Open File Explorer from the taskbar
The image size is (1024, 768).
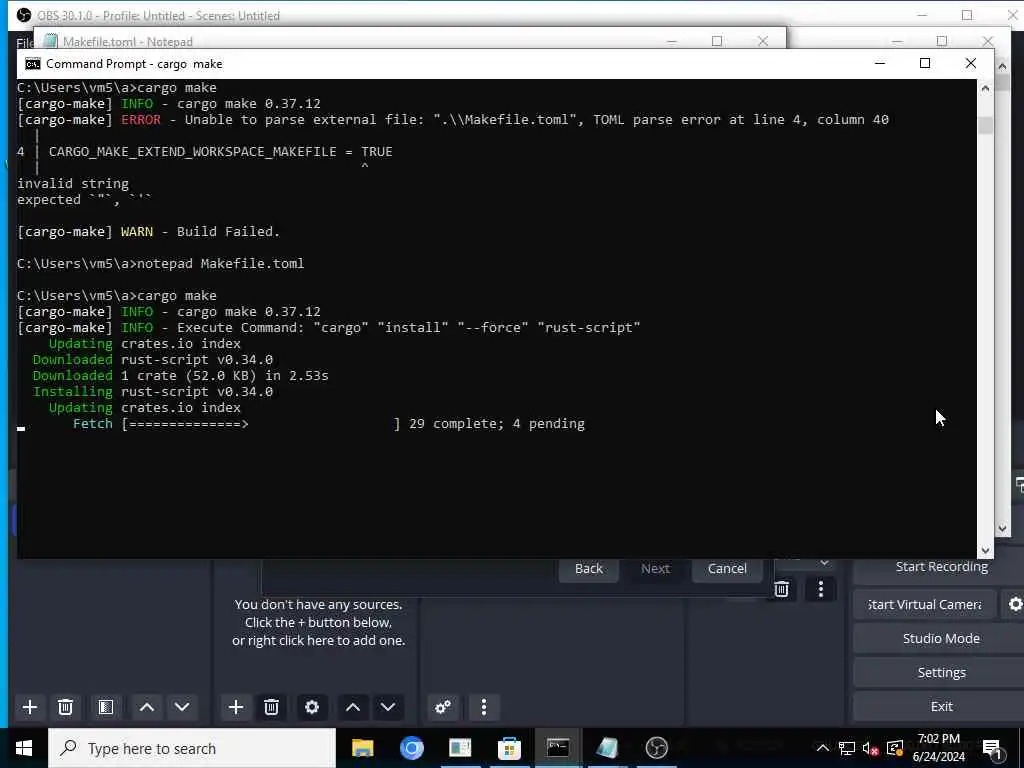tap(362, 748)
